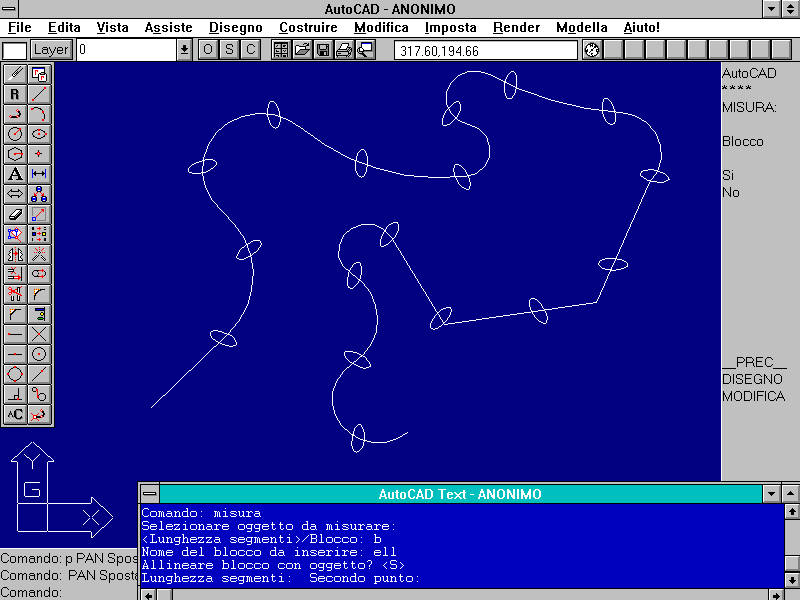The height and width of the screenshot is (600, 800).
Task: Toggle Ortho mode with the O button
Action: pos(208,49)
